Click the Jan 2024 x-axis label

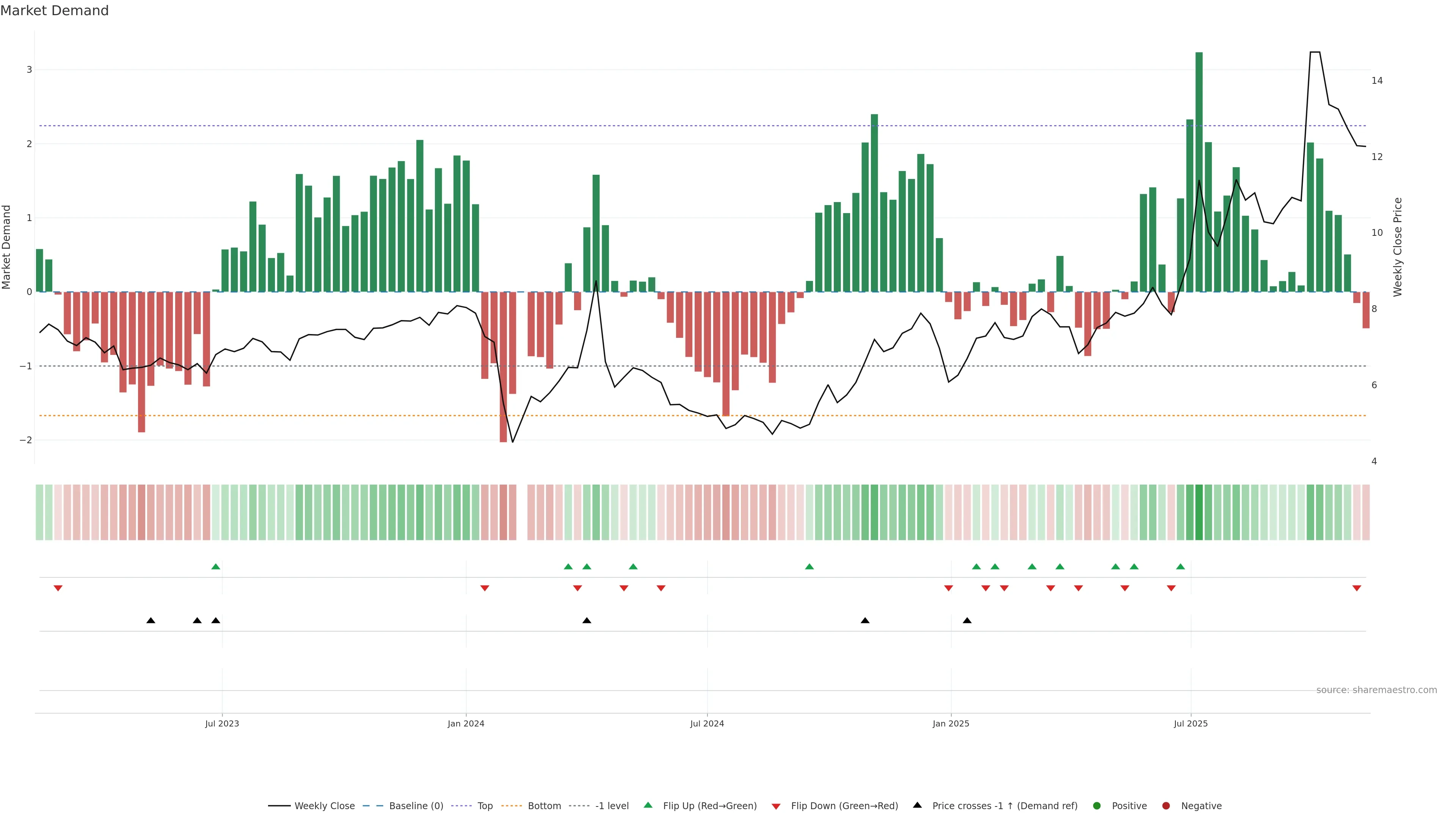pyautogui.click(x=466, y=723)
